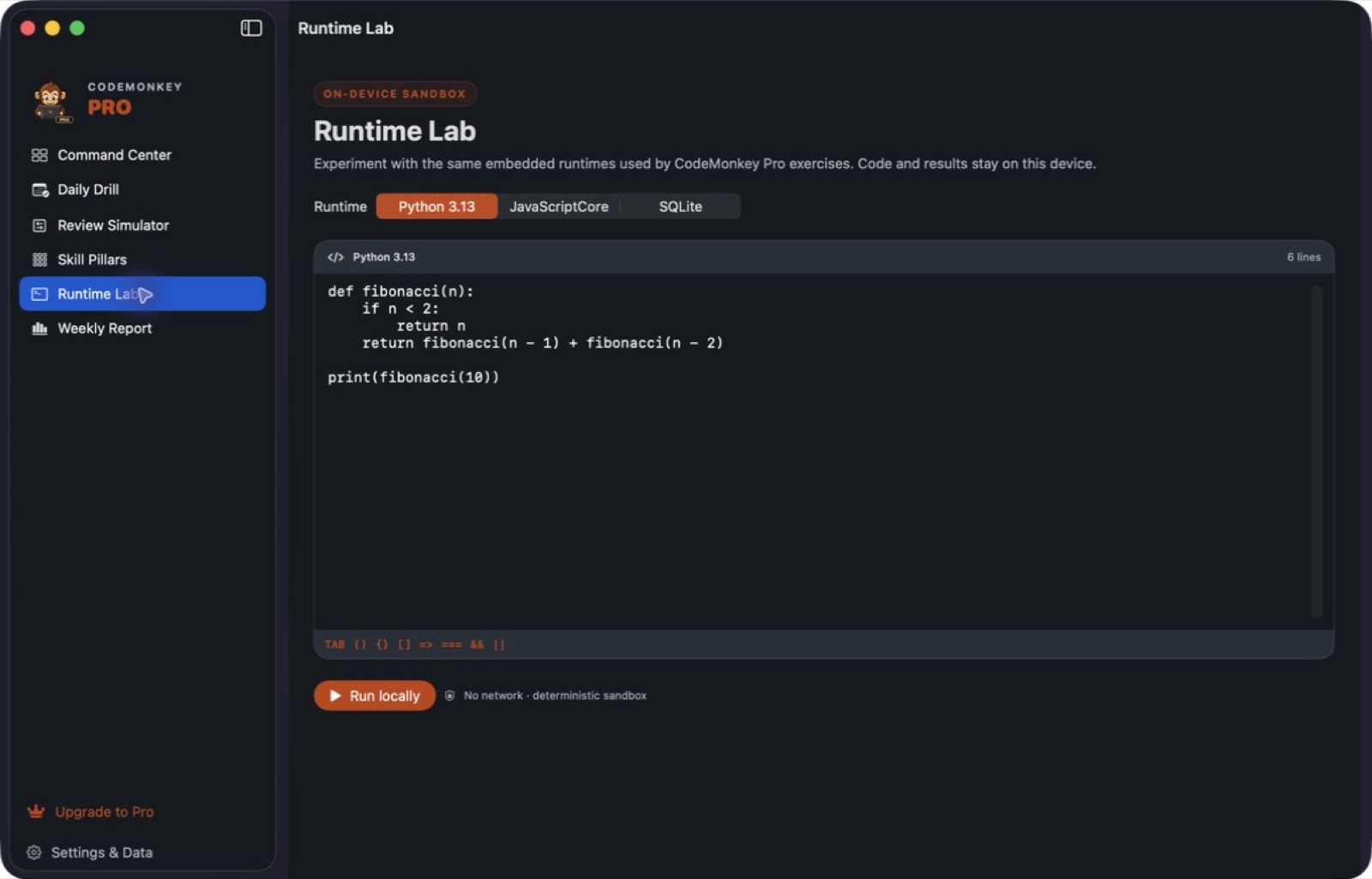Insert a tab using the TAB key button

tap(334, 645)
